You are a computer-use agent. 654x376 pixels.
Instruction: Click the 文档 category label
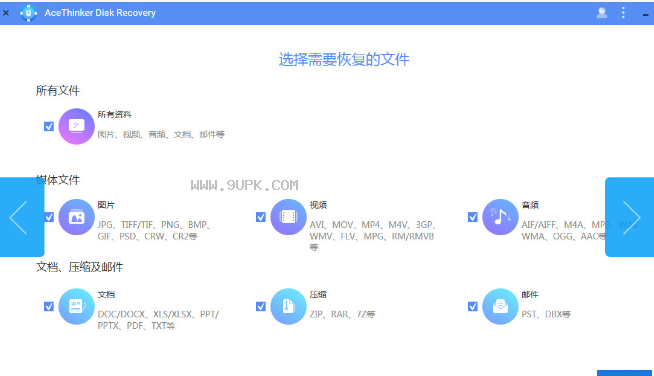pyautogui.click(x=106, y=294)
